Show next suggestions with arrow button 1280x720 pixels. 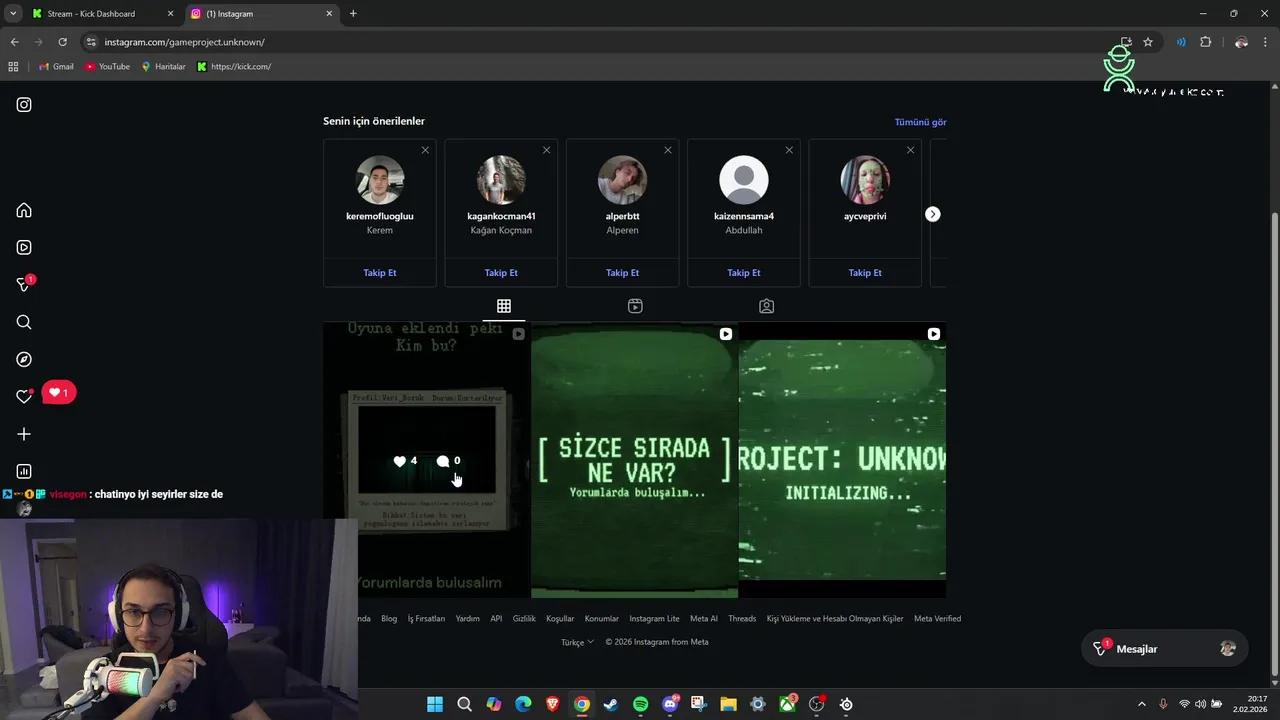(x=932, y=214)
